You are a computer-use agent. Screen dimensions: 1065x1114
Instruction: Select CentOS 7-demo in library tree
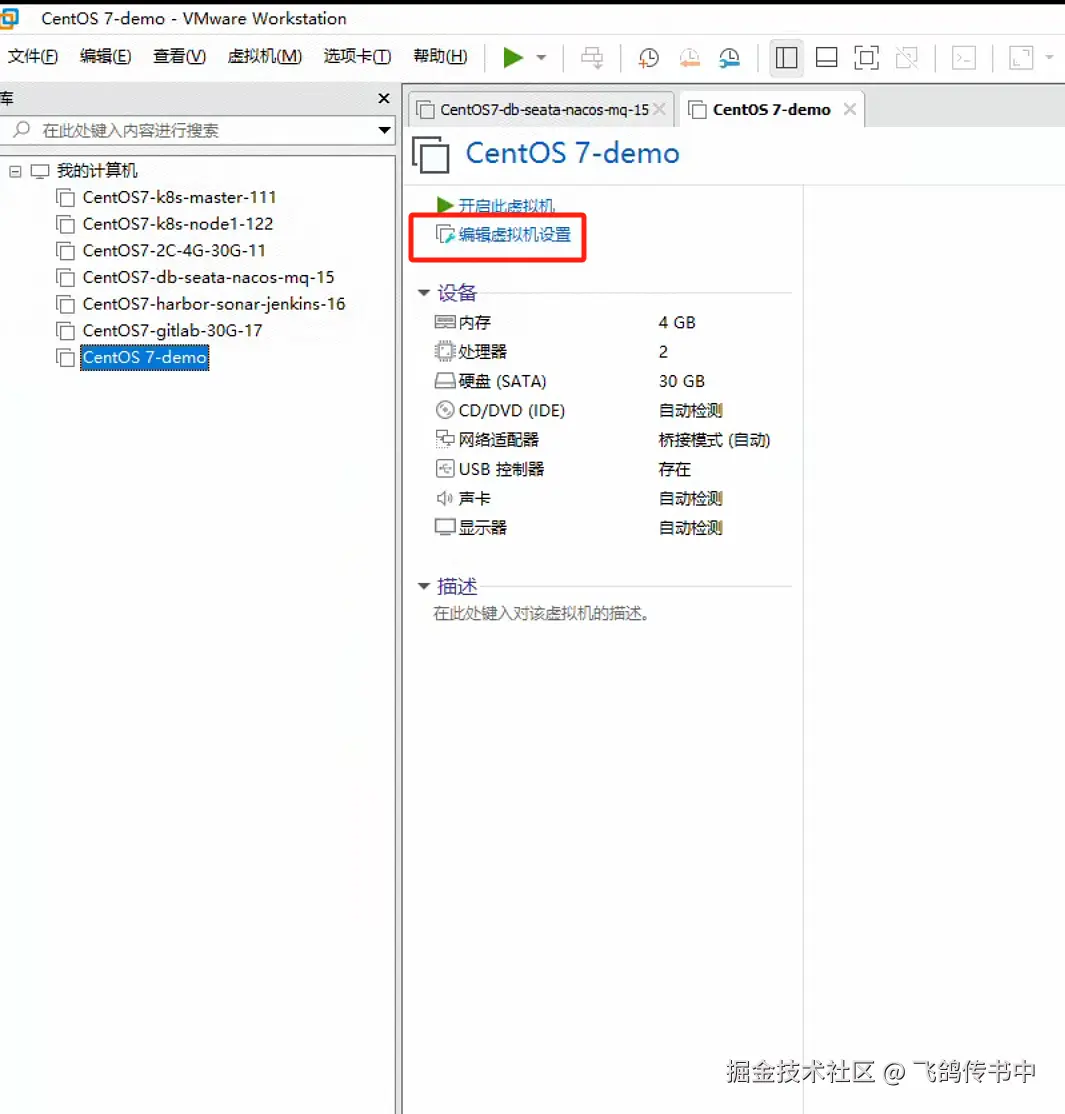point(144,357)
